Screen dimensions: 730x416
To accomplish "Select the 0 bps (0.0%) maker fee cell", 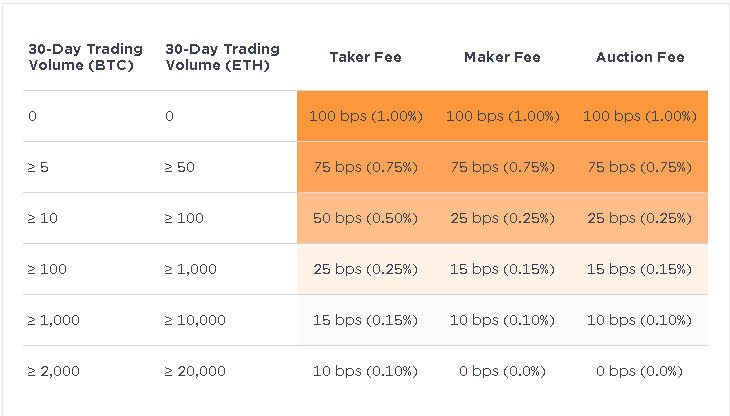I will tap(502, 371).
